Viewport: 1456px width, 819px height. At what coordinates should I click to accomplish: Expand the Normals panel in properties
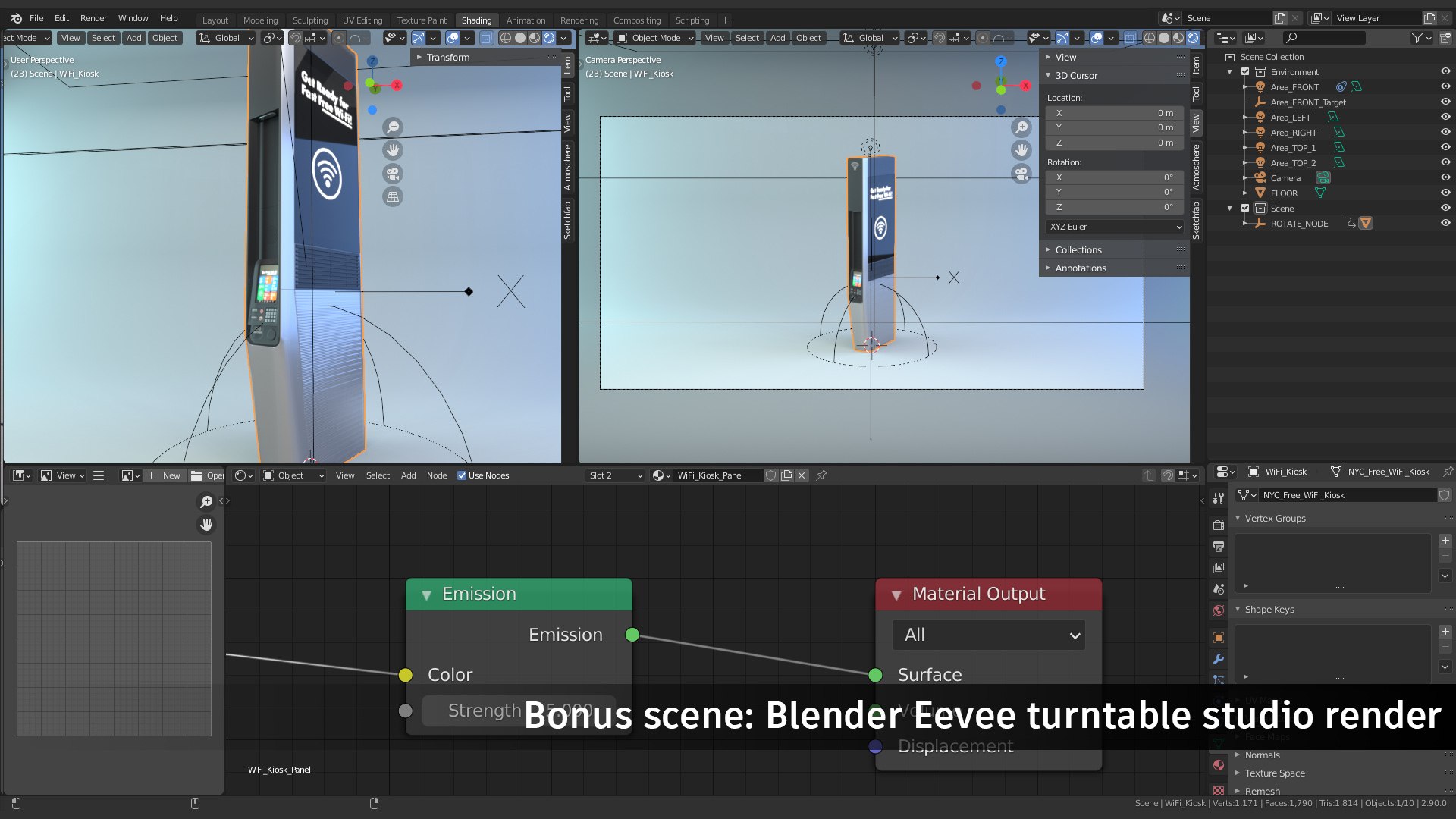click(1262, 755)
